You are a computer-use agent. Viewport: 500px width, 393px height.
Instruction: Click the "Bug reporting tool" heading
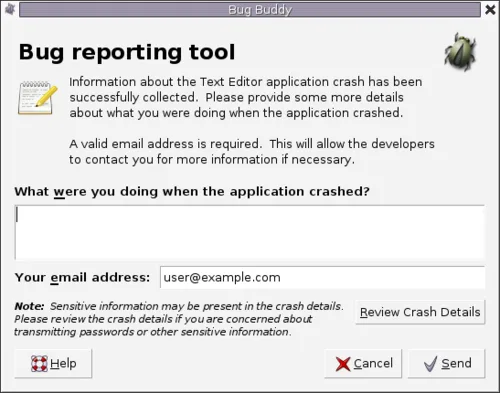click(127, 52)
